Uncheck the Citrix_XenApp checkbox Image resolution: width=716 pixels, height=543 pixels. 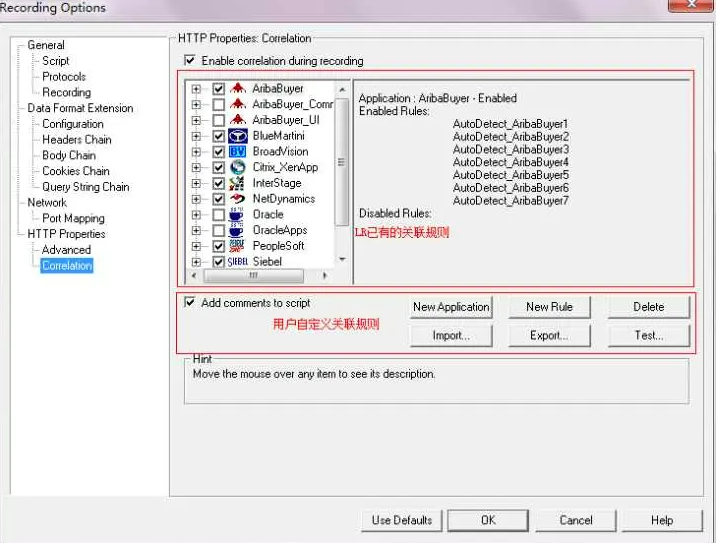point(219,168)
